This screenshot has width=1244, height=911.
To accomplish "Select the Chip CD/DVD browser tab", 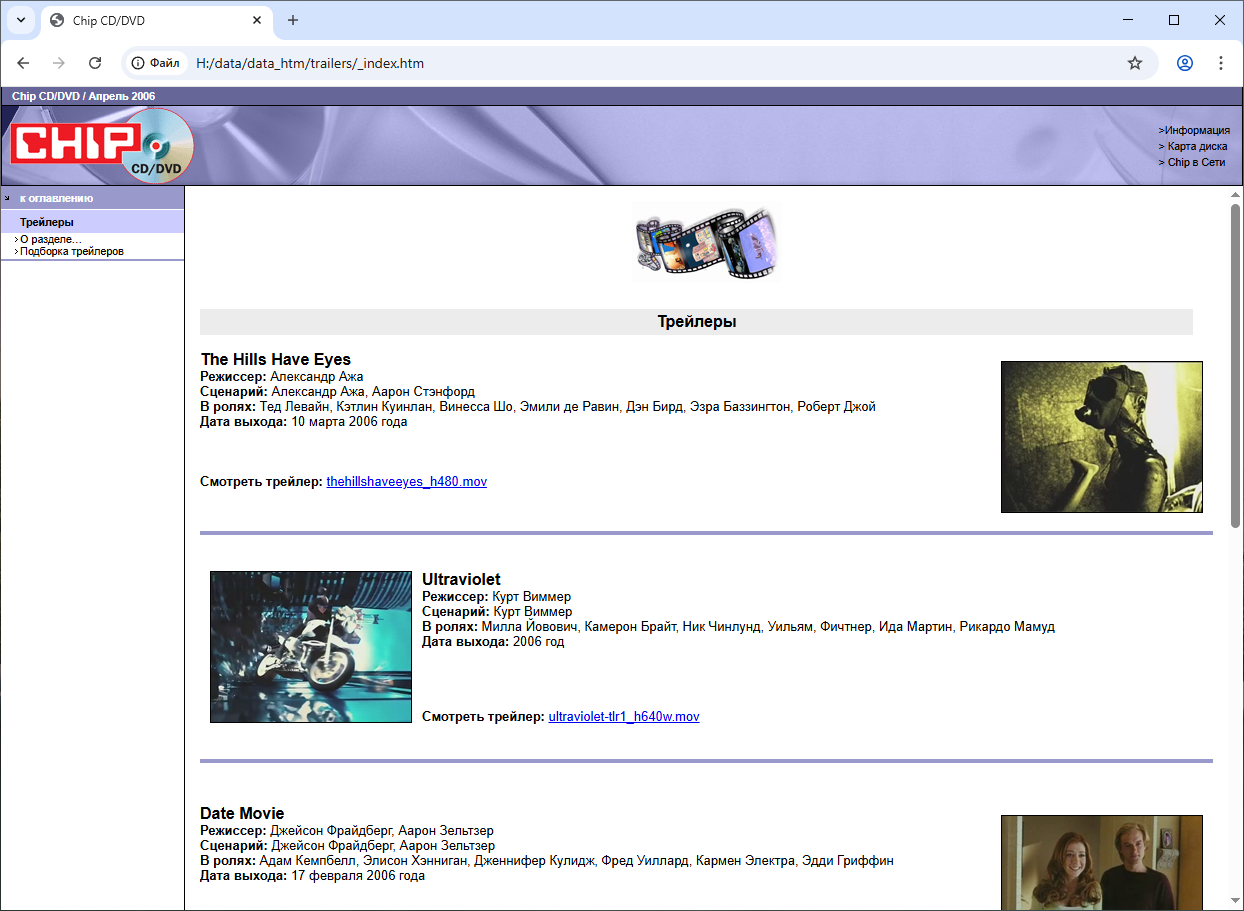I will click(x=157, y=20).
